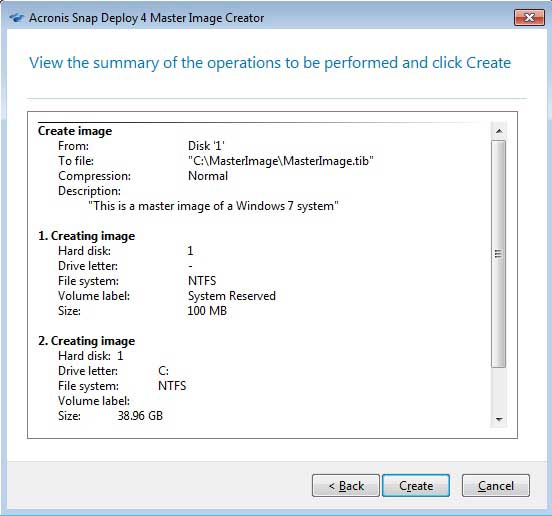The height and width of the screenshot is (516, 552).
Task: Click the Disk '1' source value
Action: click(x=206, y=146)
